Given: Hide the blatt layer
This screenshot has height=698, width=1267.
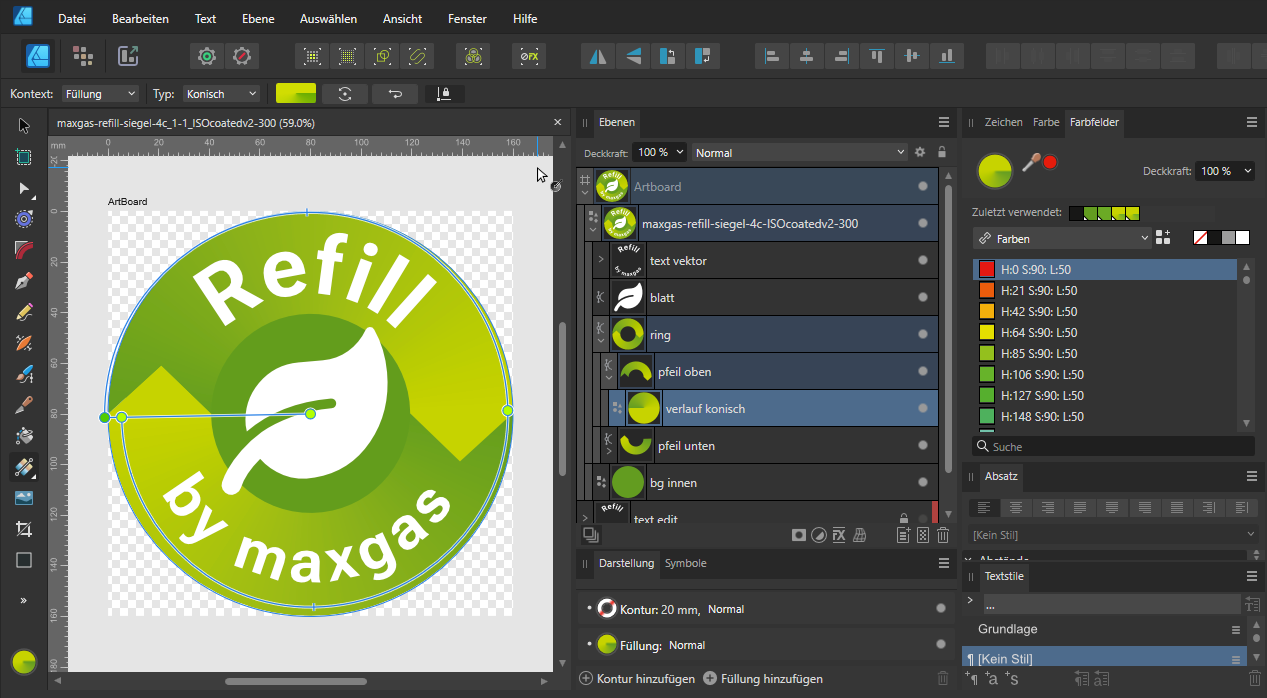Looking at the screenshot, I should (x=922, y=298).
